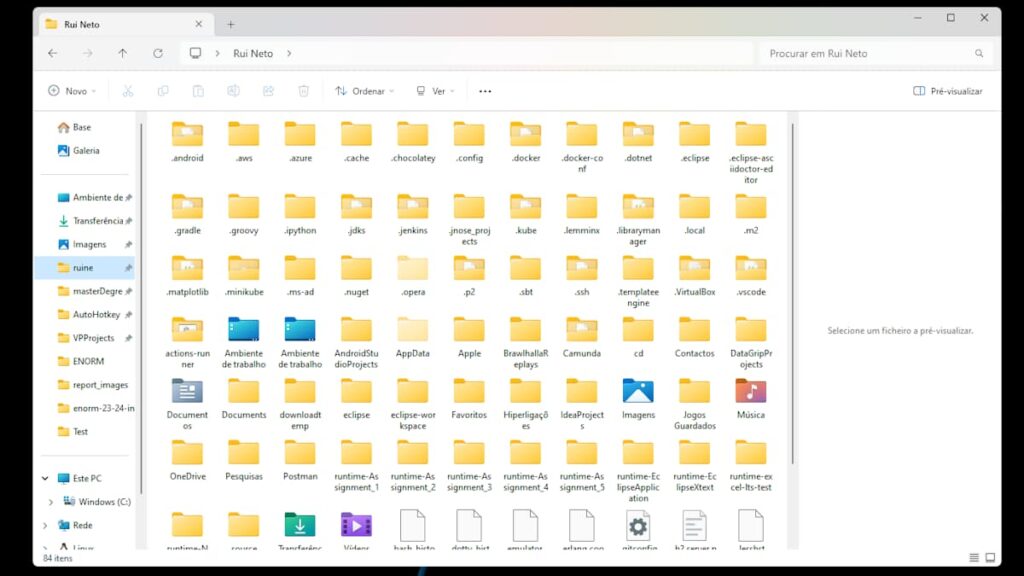Switch to details list view icon
The image size is (1024, 576).
coord(974,558)
